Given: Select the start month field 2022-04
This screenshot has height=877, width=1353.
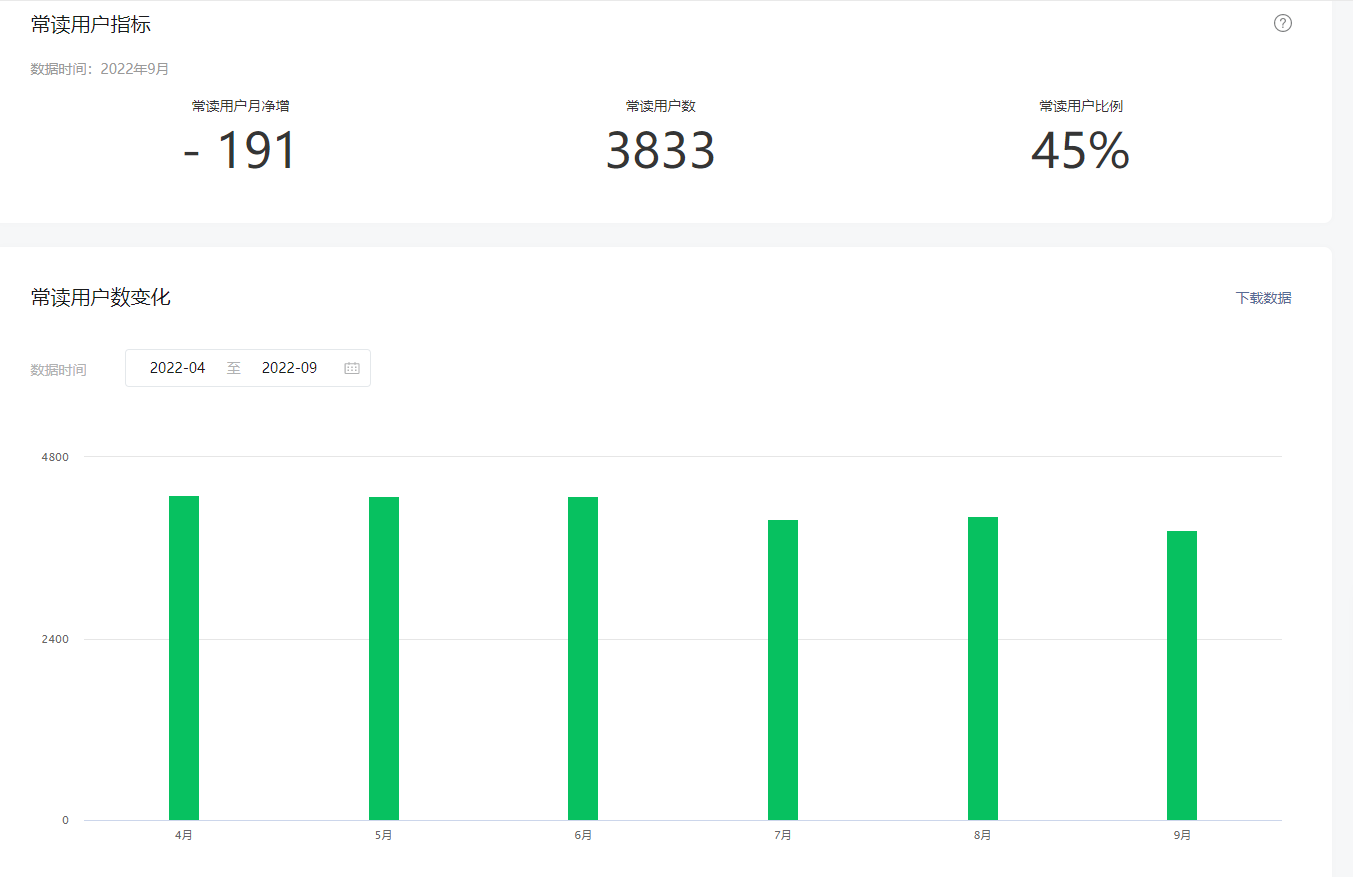Looking at the screenshot, I should point(177,368).
